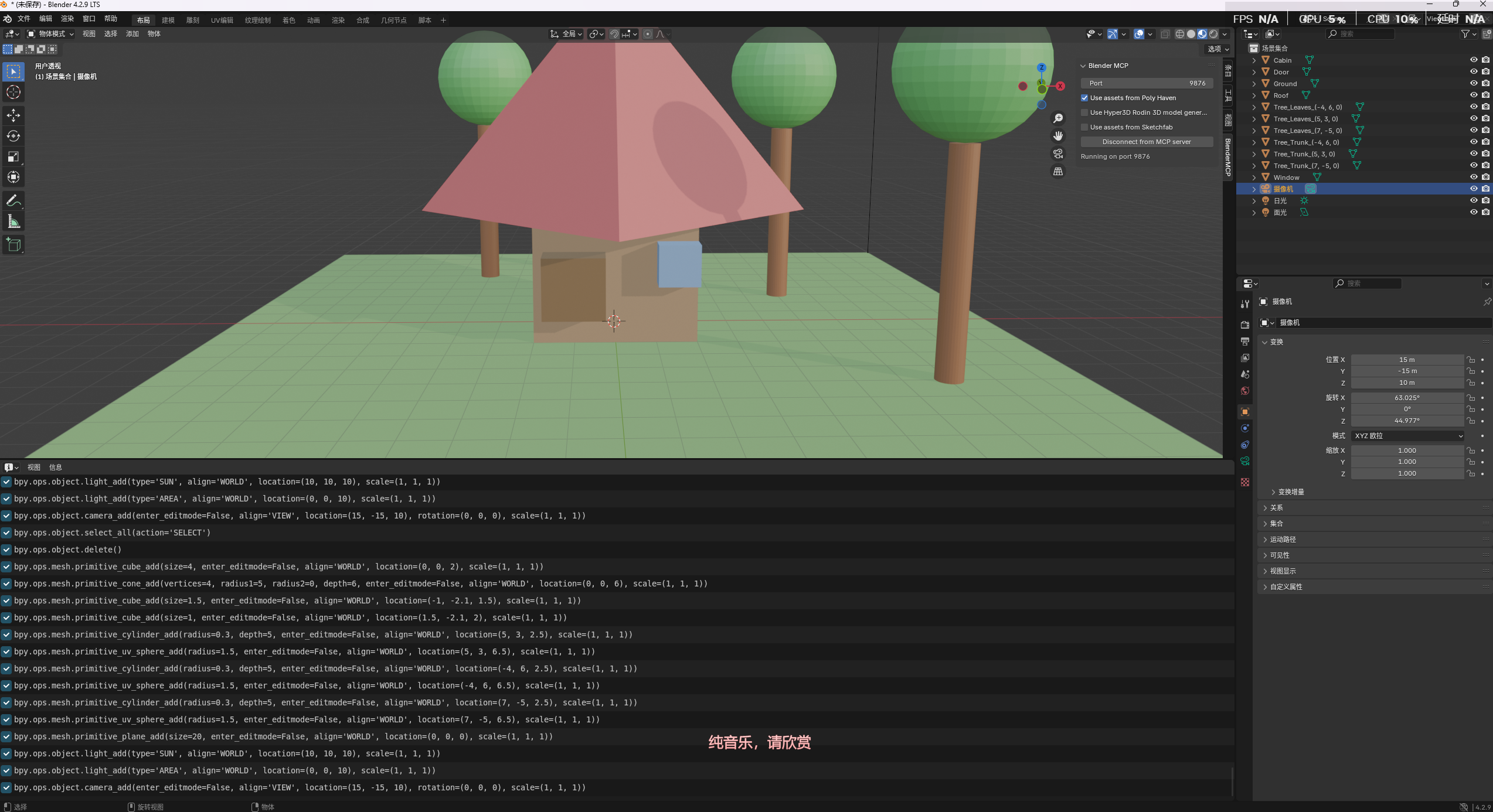
Task: Click the viewport zoom magnifier icon
Action: click(1058, 118)
